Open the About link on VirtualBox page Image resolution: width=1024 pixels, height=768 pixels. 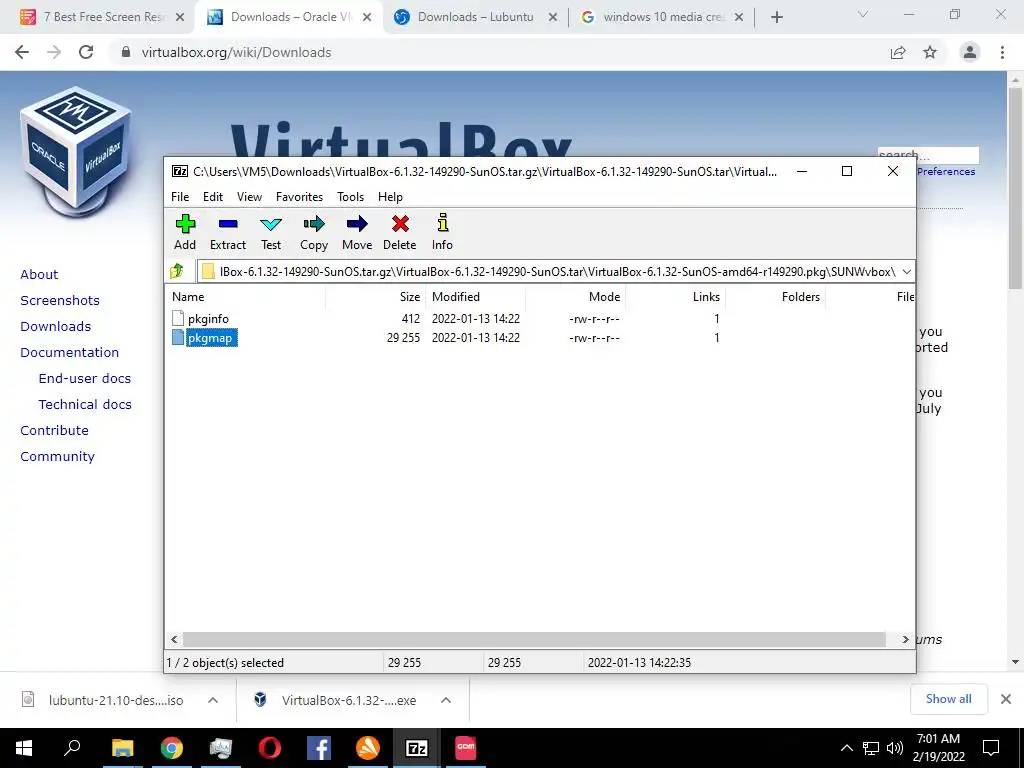tap(39, 274)
